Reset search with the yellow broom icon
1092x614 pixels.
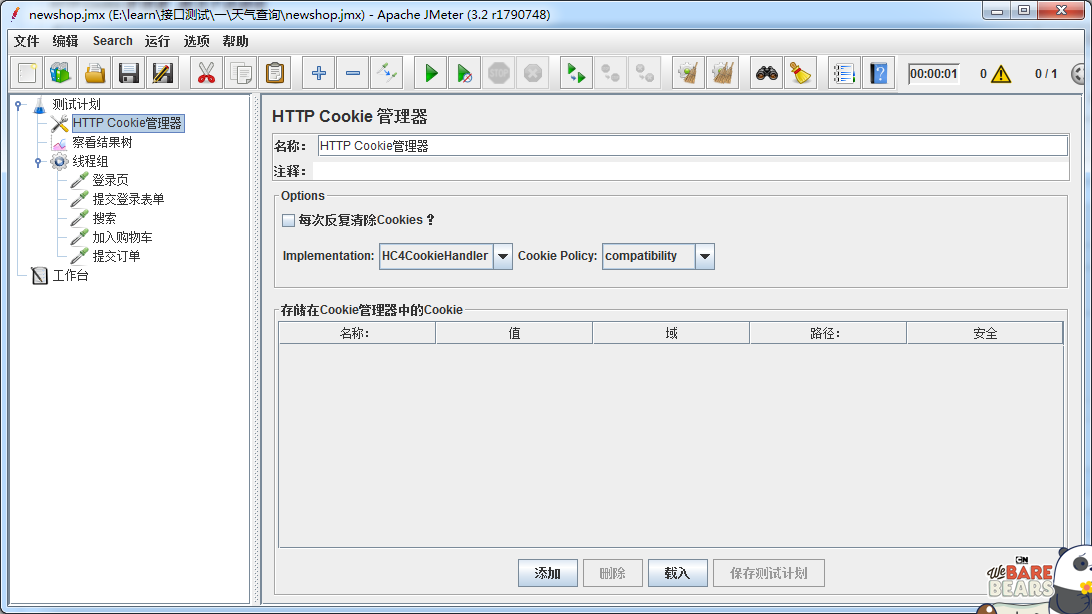coord(801,73)
